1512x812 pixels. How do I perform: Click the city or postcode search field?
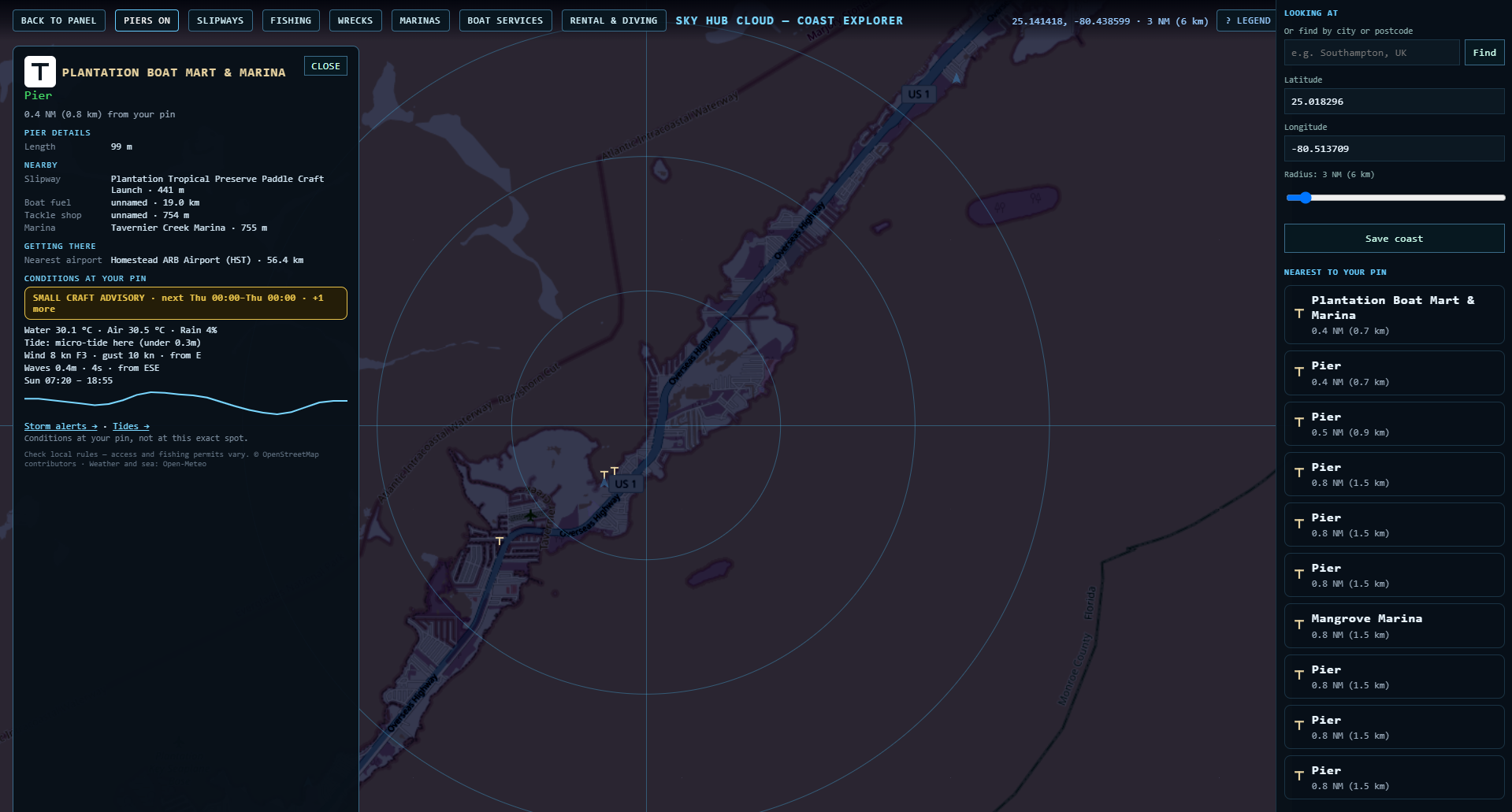tap(1372, 53)
